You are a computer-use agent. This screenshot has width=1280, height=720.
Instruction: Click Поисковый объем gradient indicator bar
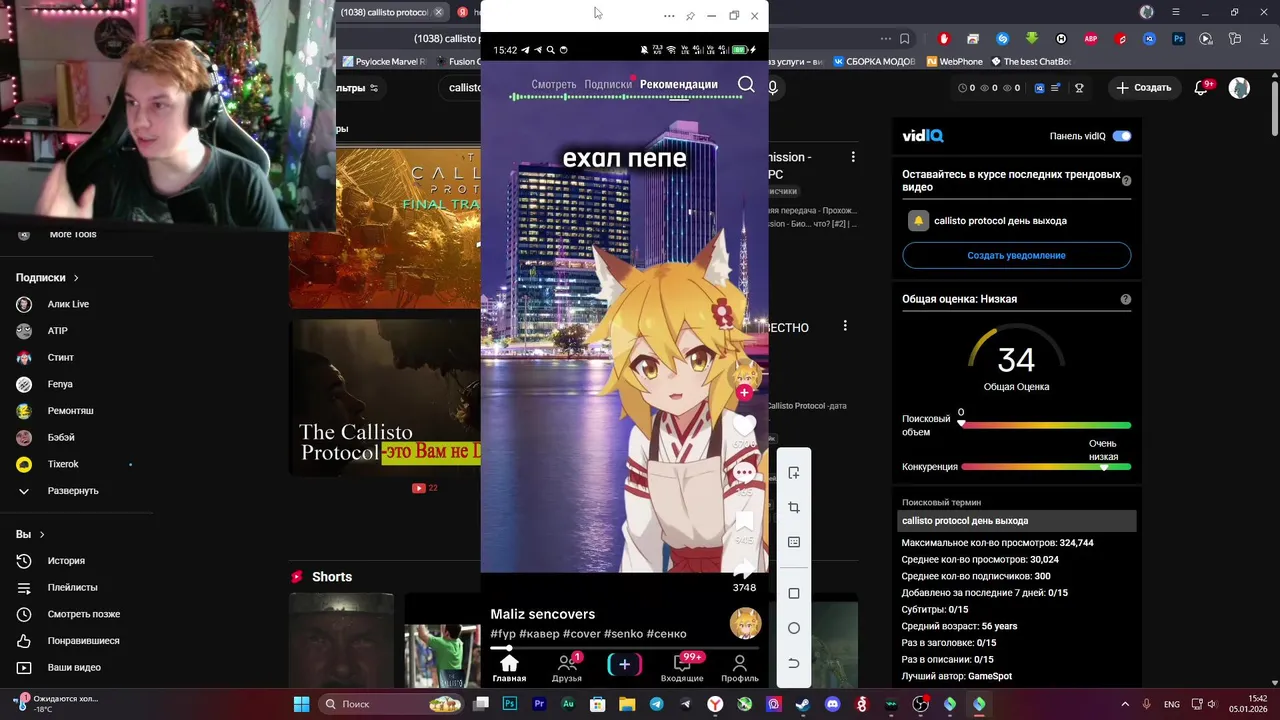[1046, 425]
